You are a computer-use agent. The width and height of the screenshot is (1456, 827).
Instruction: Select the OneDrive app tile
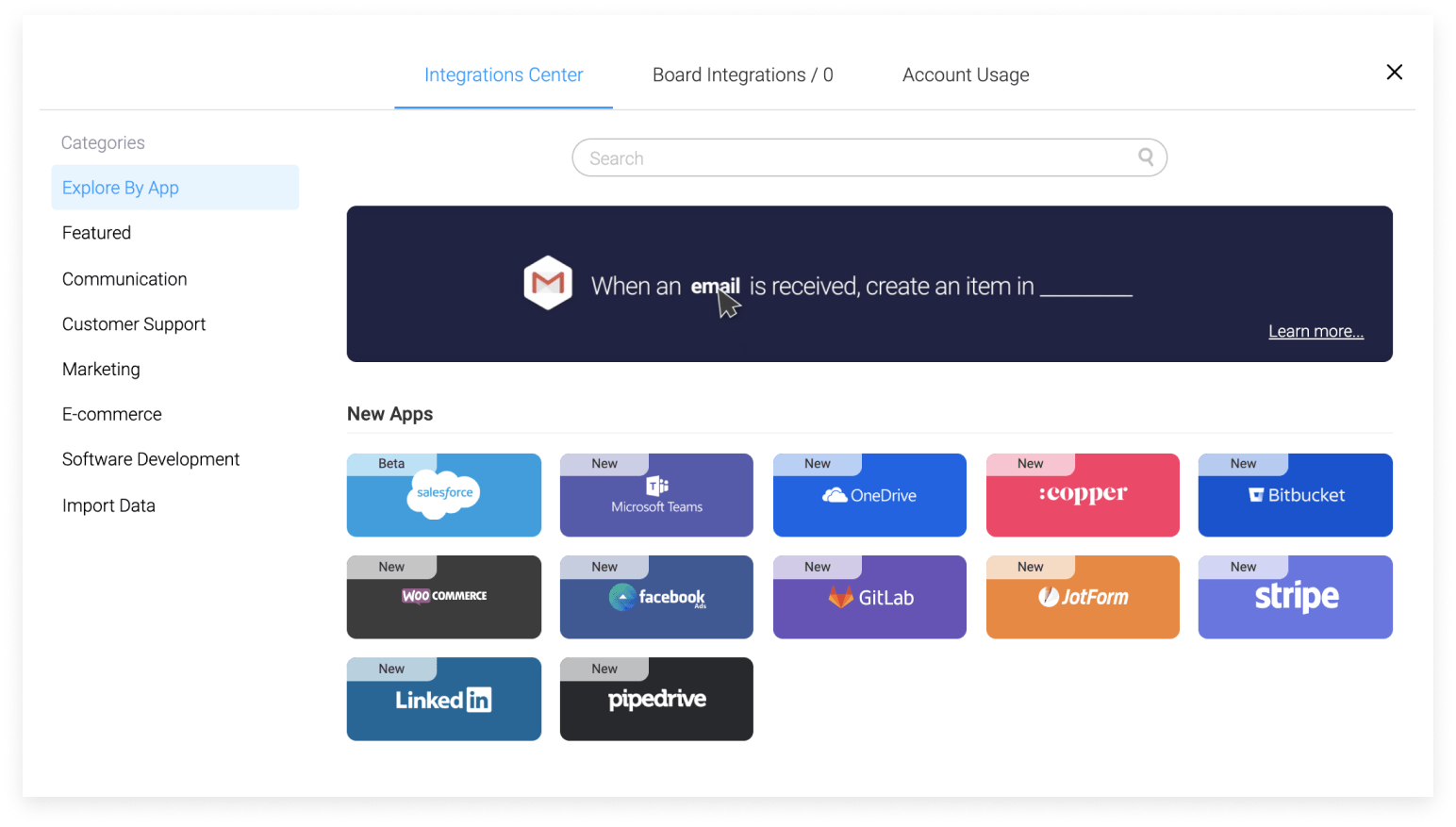click(x=869, y=495)
